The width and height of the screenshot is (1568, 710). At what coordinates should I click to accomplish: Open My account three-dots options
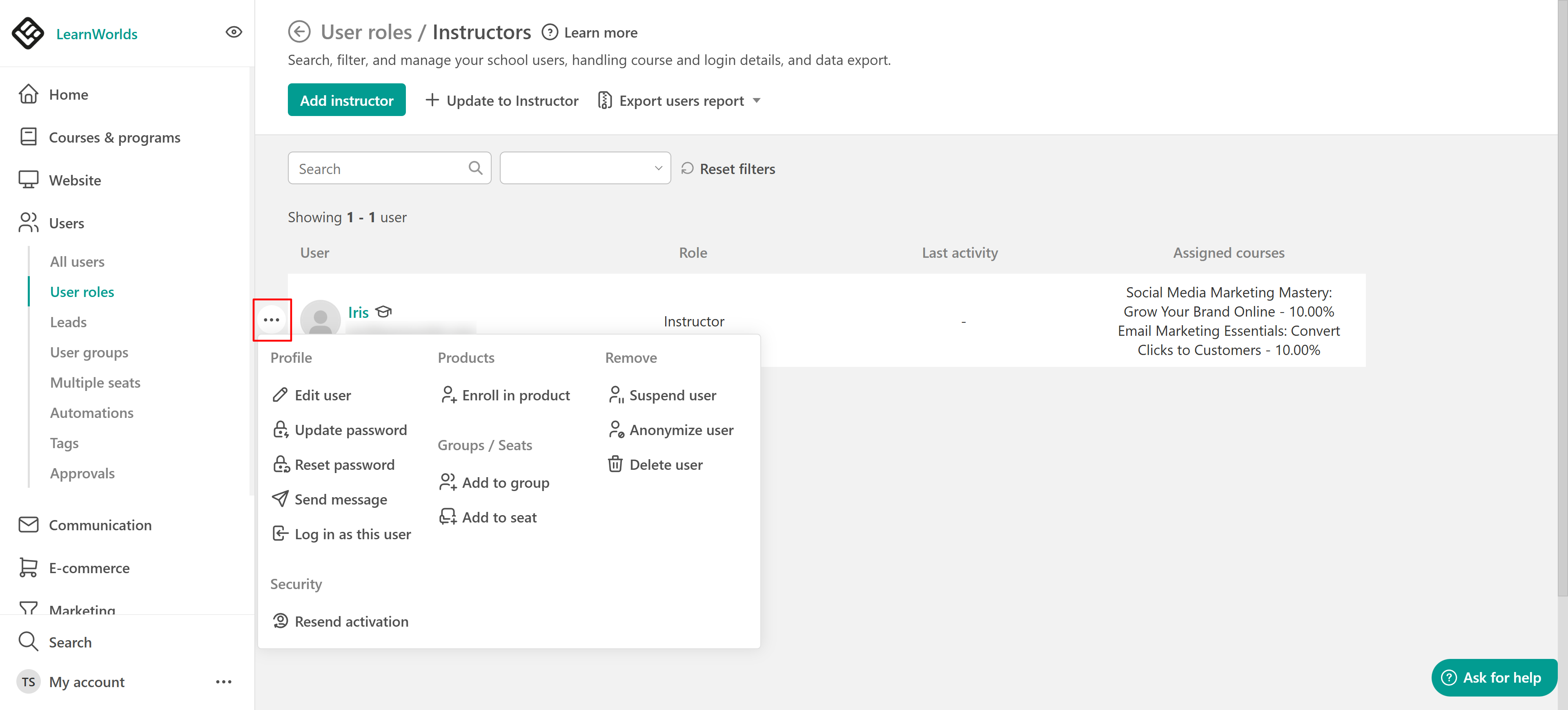click(x=223, y=681)
